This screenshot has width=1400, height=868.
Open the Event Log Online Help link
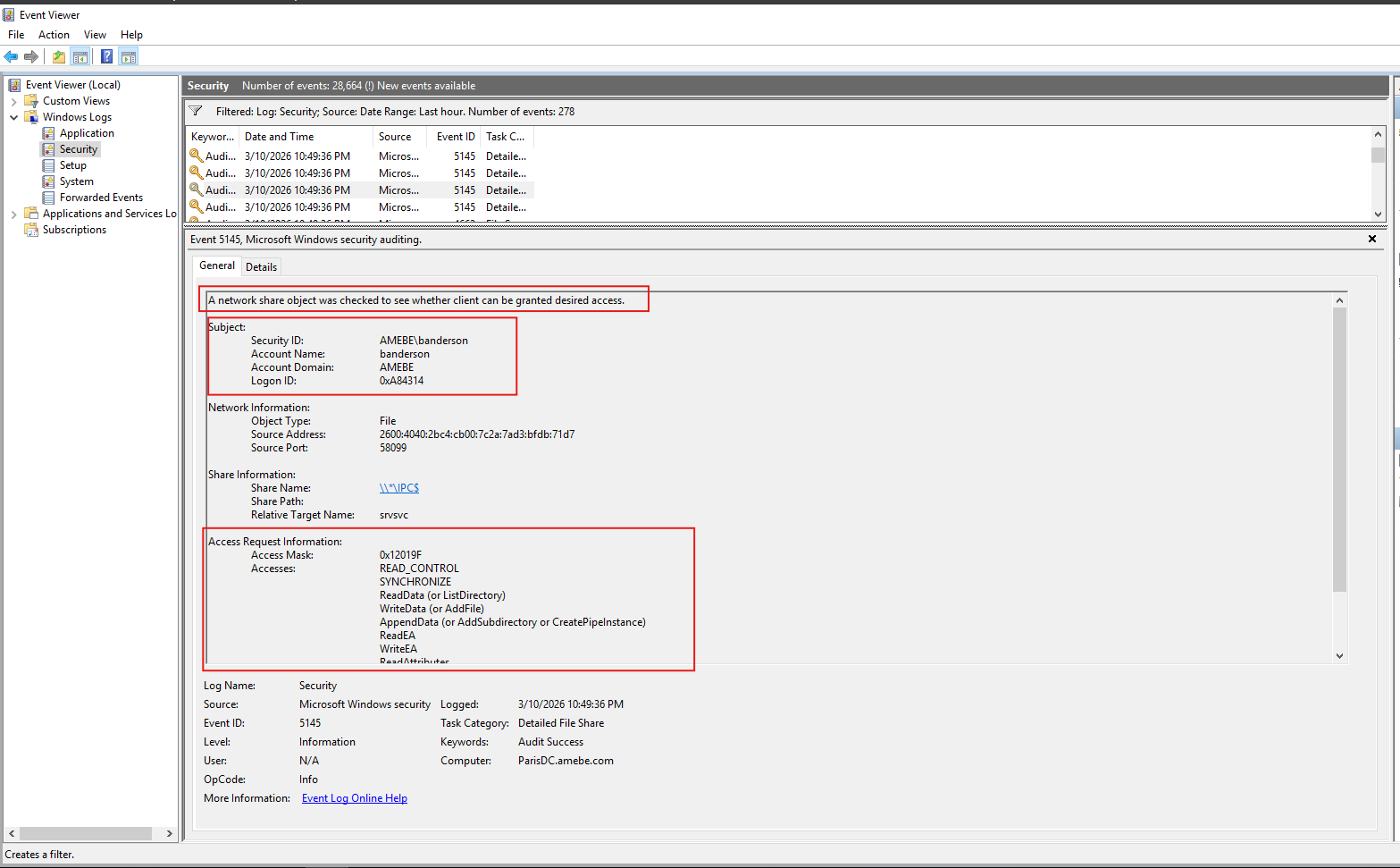pyautogui.click(x=355, y=798)
